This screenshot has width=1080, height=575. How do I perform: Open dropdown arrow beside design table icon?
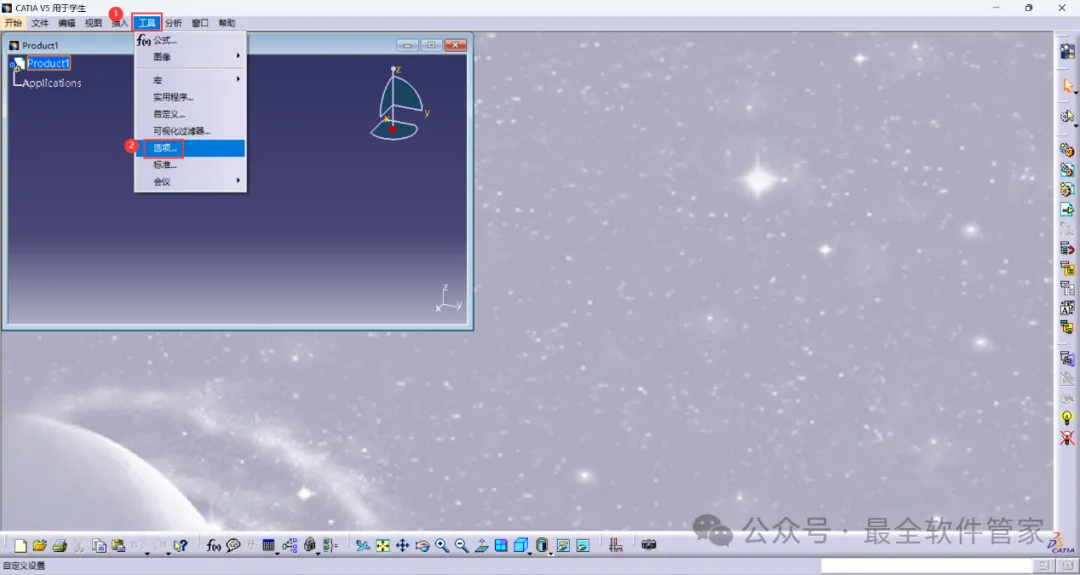pyautogui.click(x=277, y=553)
